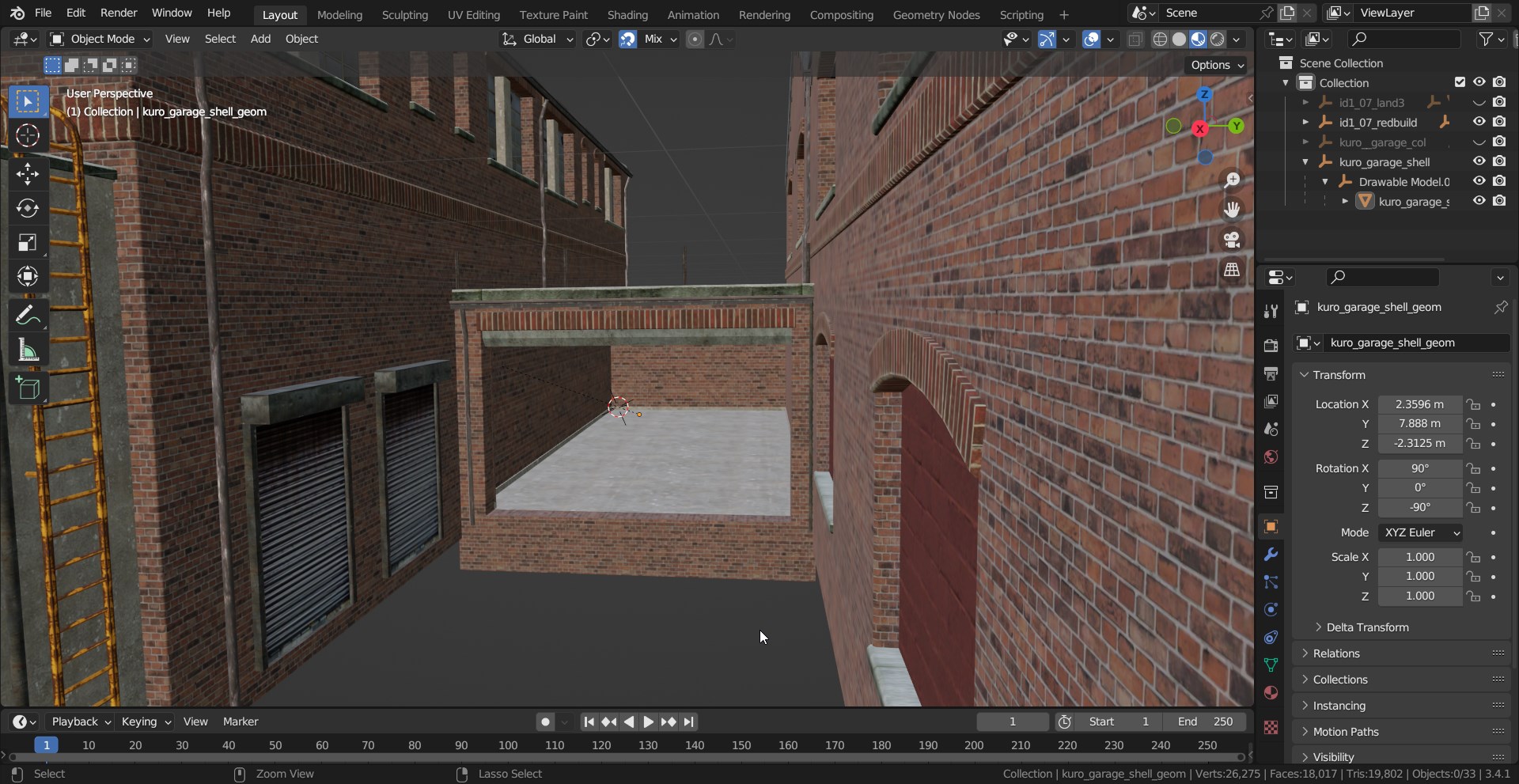This screenshot has height=784, width=1519.
Task: Open the Render menu
Action: (x=119, y=13)
